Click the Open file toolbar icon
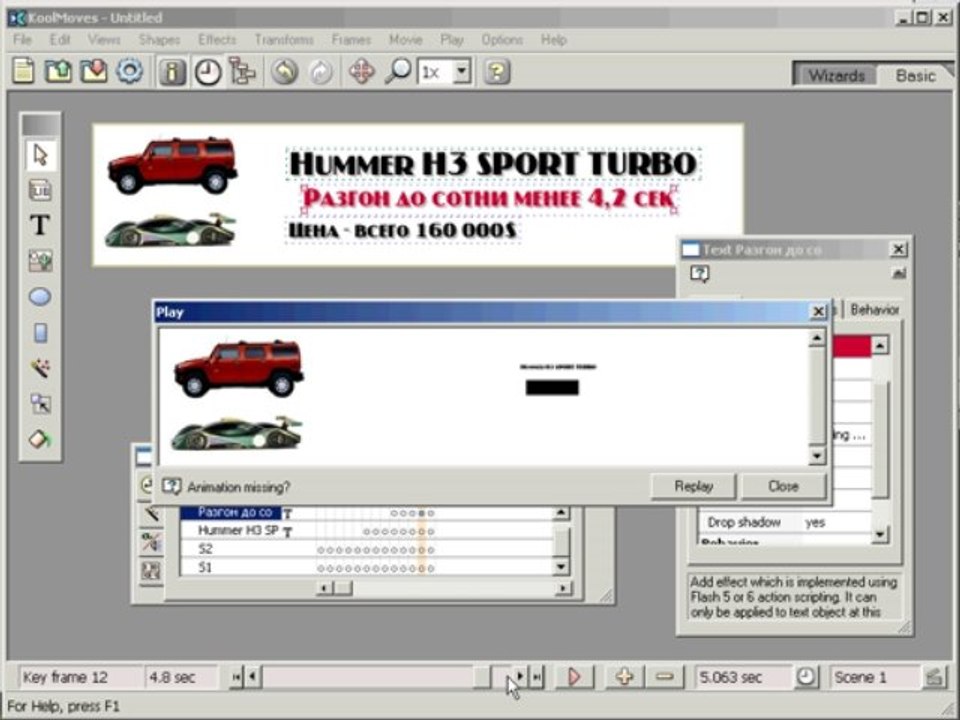 tap(58, 71)
